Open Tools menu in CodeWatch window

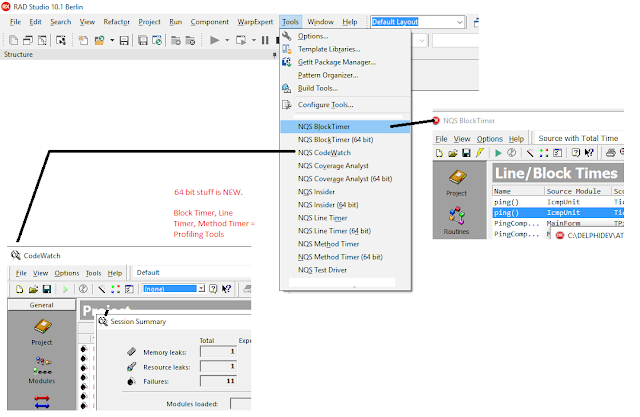93,273
